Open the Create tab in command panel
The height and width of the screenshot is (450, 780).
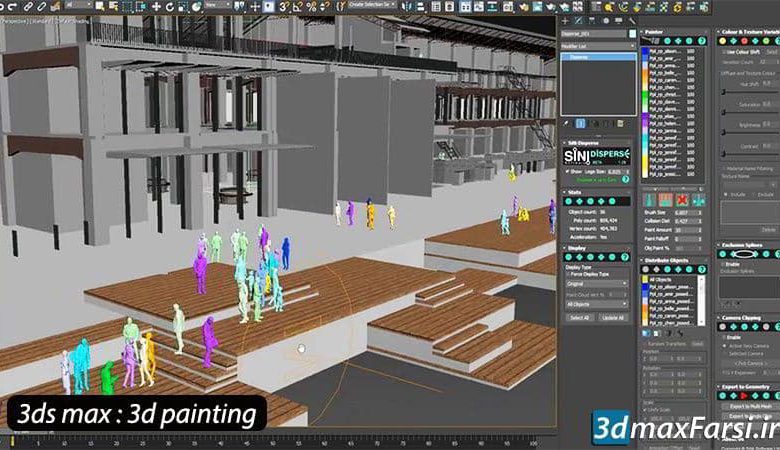[x=565, y=19]
